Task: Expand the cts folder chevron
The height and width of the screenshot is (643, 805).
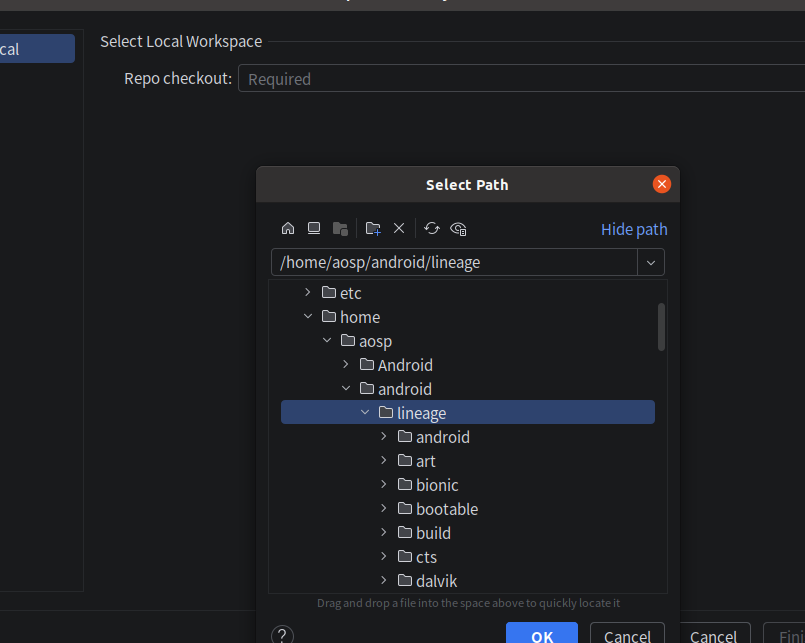Action: (384, 556)
